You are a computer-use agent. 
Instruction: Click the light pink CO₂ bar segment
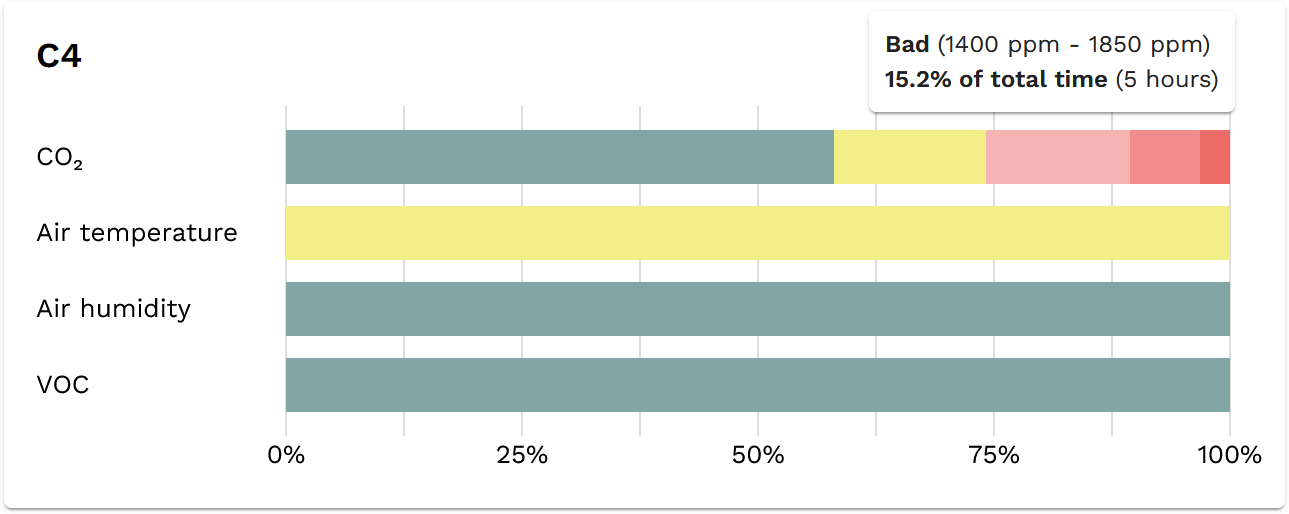pyautogui.click(x=1057, y=157)
